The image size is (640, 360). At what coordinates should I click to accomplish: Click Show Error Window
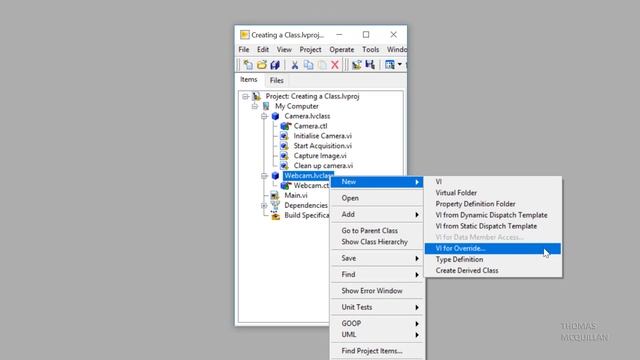(x=377, y=291)
